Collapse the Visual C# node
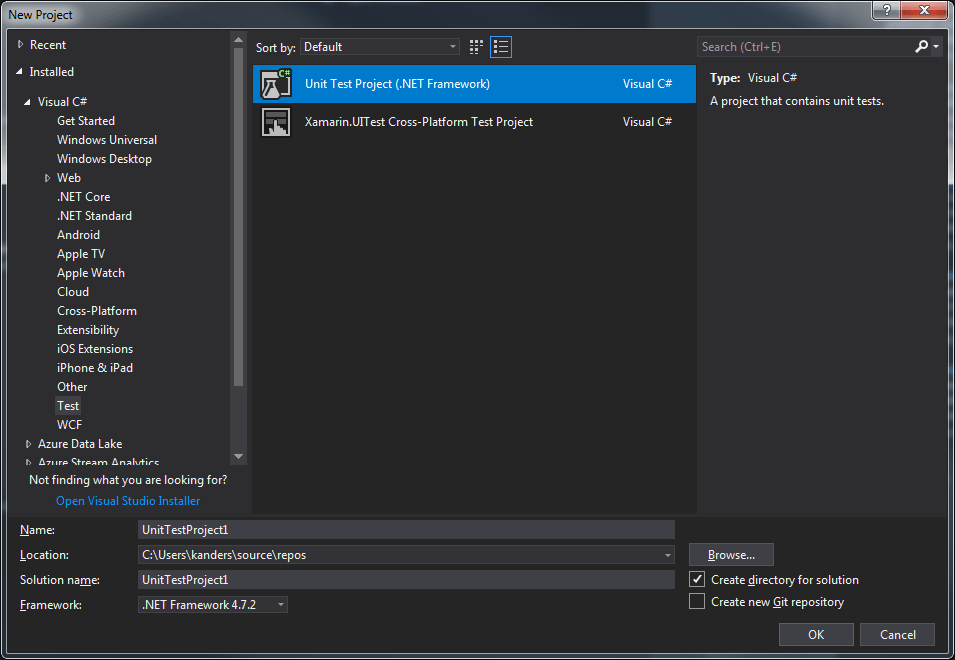Image resolution: width=955 pixels, height=660 pixels. pyautogui.click(x=28, y=102)
